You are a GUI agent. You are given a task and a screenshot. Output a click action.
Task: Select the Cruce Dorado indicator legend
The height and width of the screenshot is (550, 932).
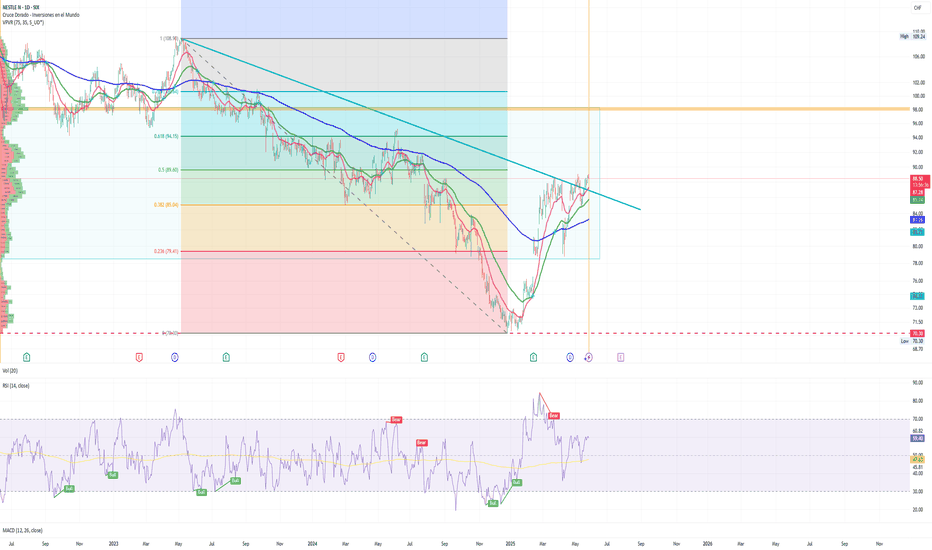coord(41,15)
